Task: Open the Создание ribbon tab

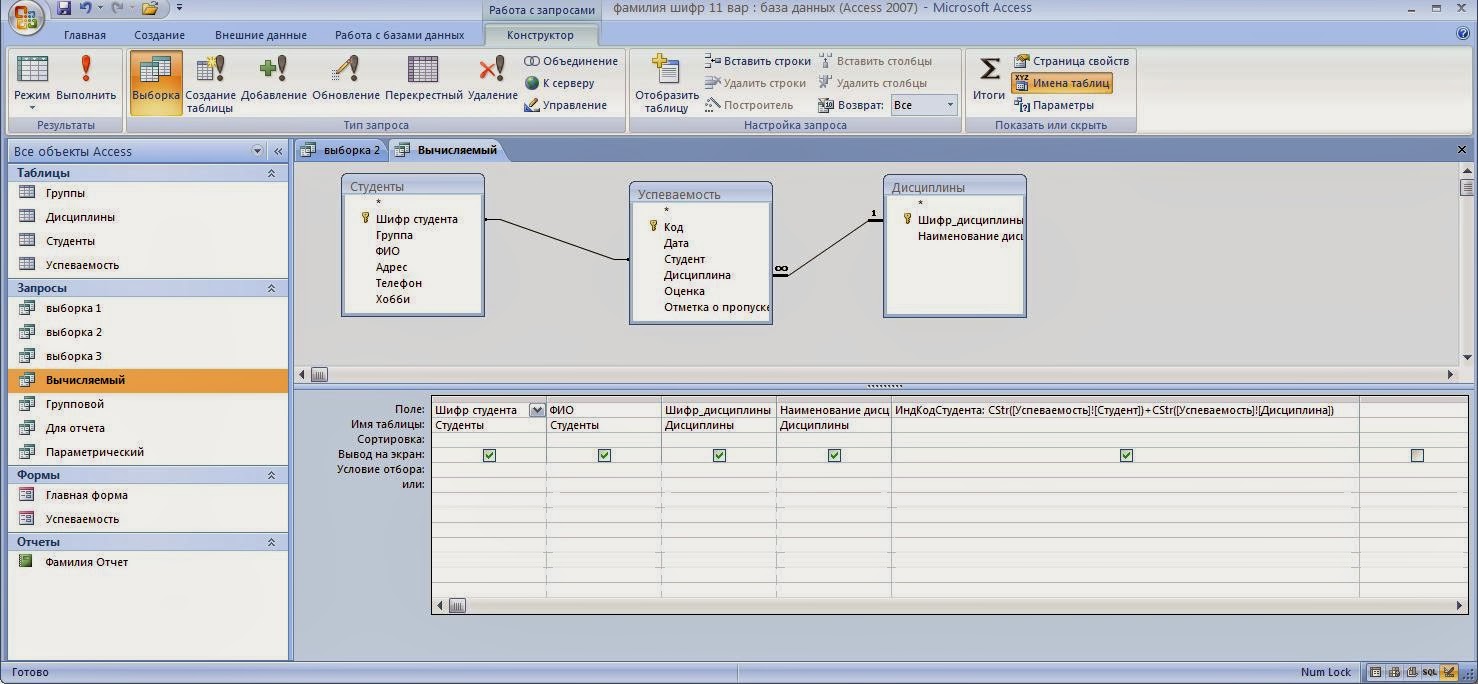Action: (x=160, y=35)
